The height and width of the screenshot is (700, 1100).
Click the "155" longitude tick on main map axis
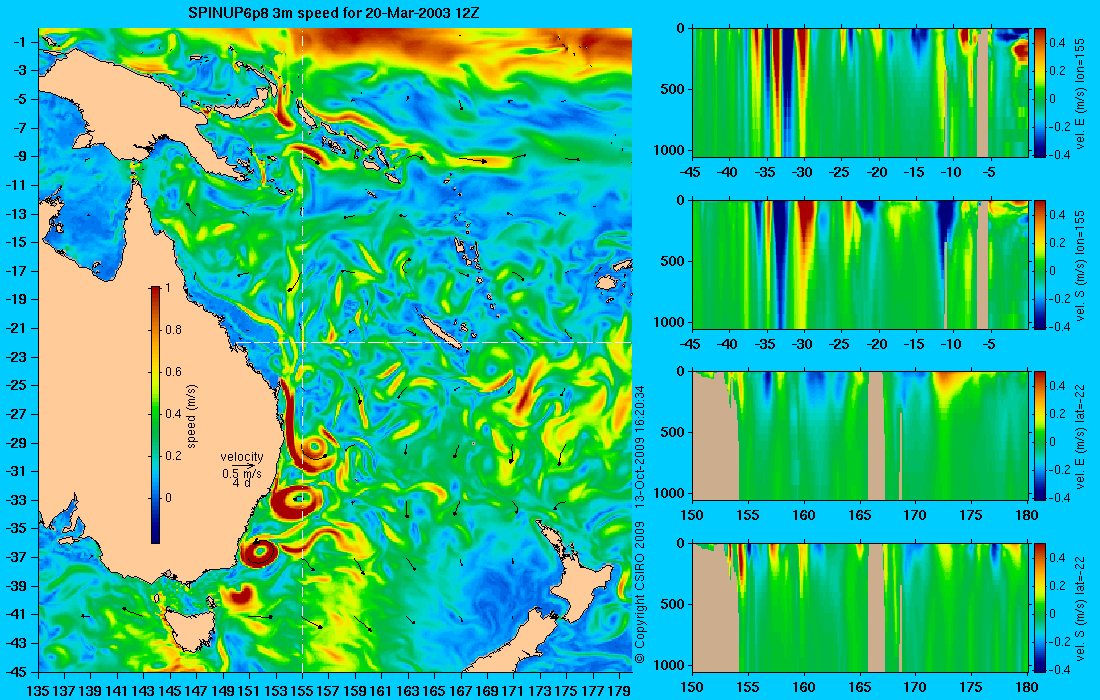tap(302, 690)
